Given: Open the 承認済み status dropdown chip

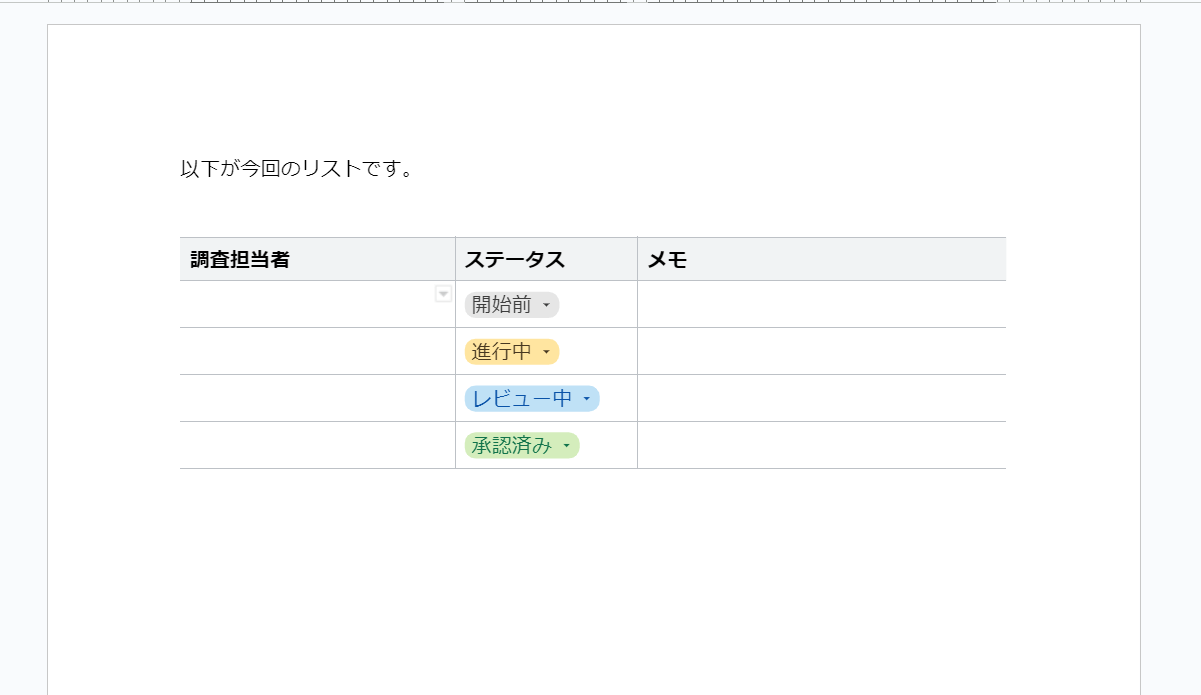Looking at the screenshot, I should click(x=521, y=446).
